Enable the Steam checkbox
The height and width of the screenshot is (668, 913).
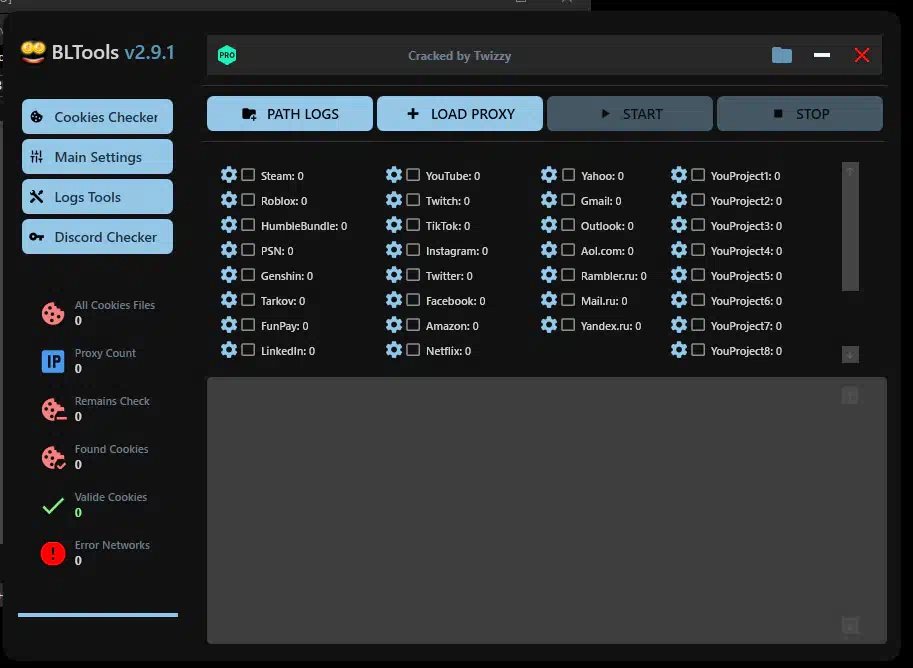click(x=247, y=174)
